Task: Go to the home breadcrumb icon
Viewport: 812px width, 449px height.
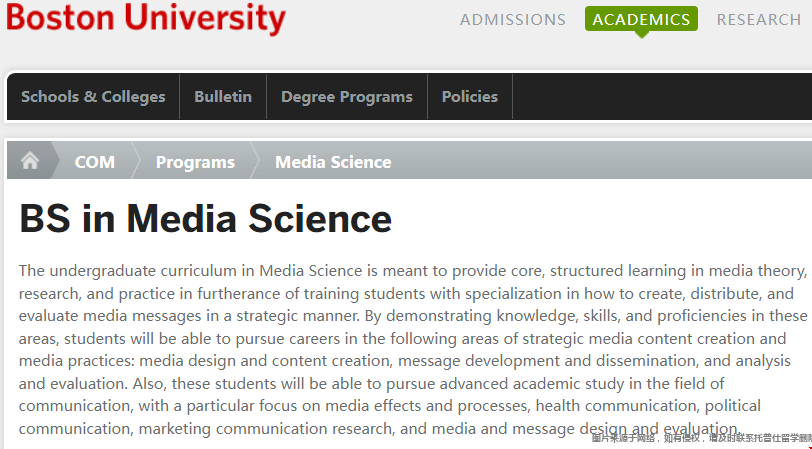Action: click(x=30, y=161)
